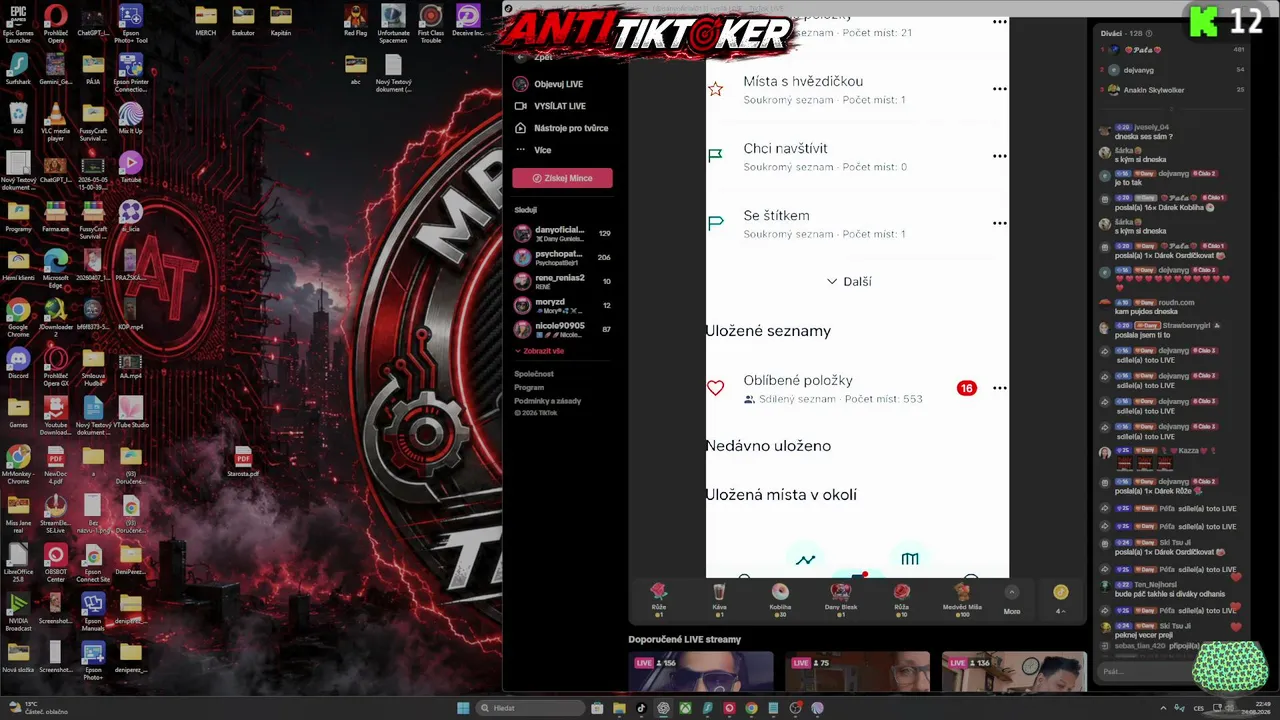This screenshot has height=720, width=1280.
Task: Open options for Oblíbené položky list
Action: pyautogui.click(x=999, y=388)
